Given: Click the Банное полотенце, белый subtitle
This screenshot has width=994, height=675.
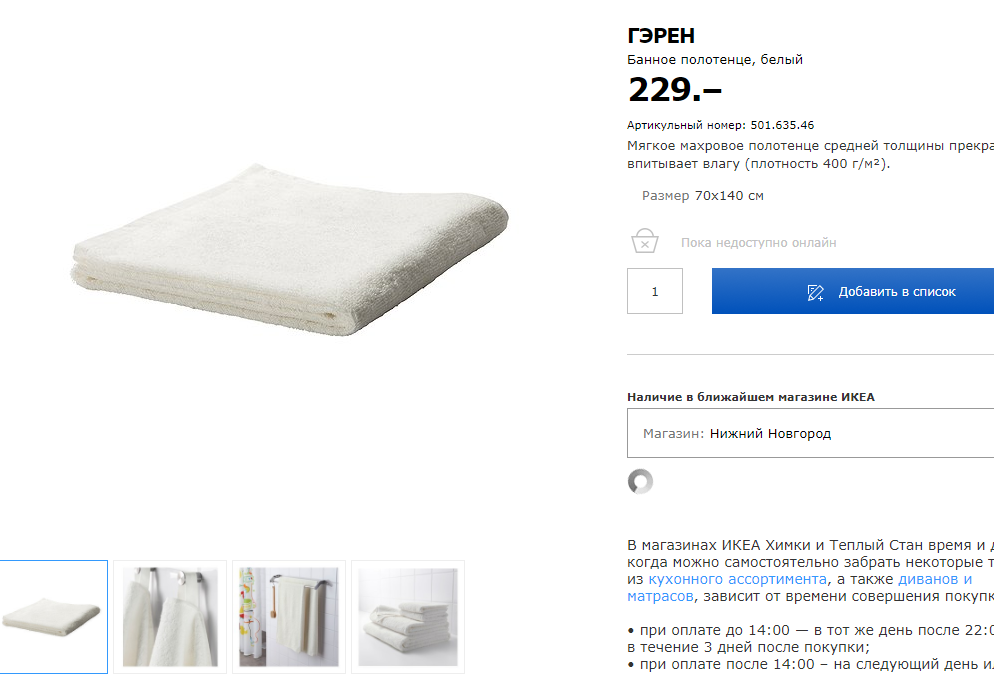Looking at the screenshot, I should pos(715,60).
